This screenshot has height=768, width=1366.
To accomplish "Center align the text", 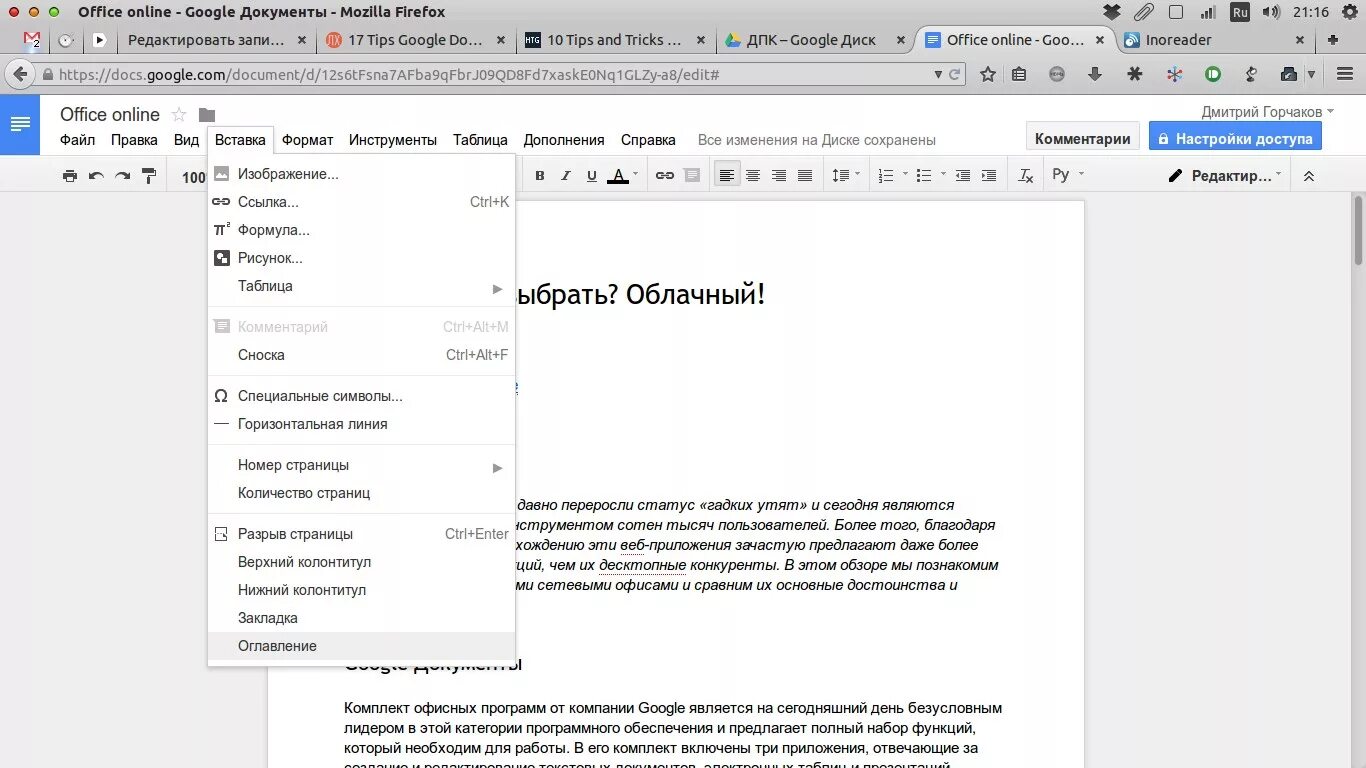I will pyautogui.click(x=753, y=175).
